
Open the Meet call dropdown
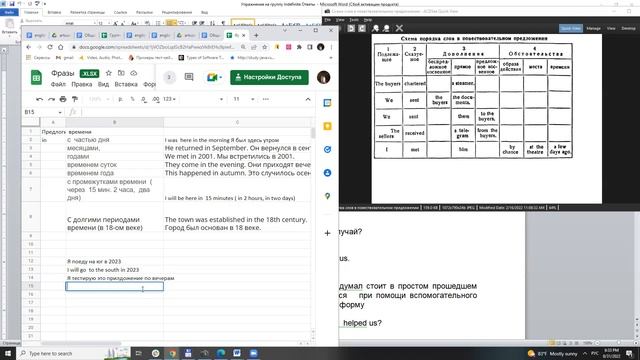(x=221, y=77)
